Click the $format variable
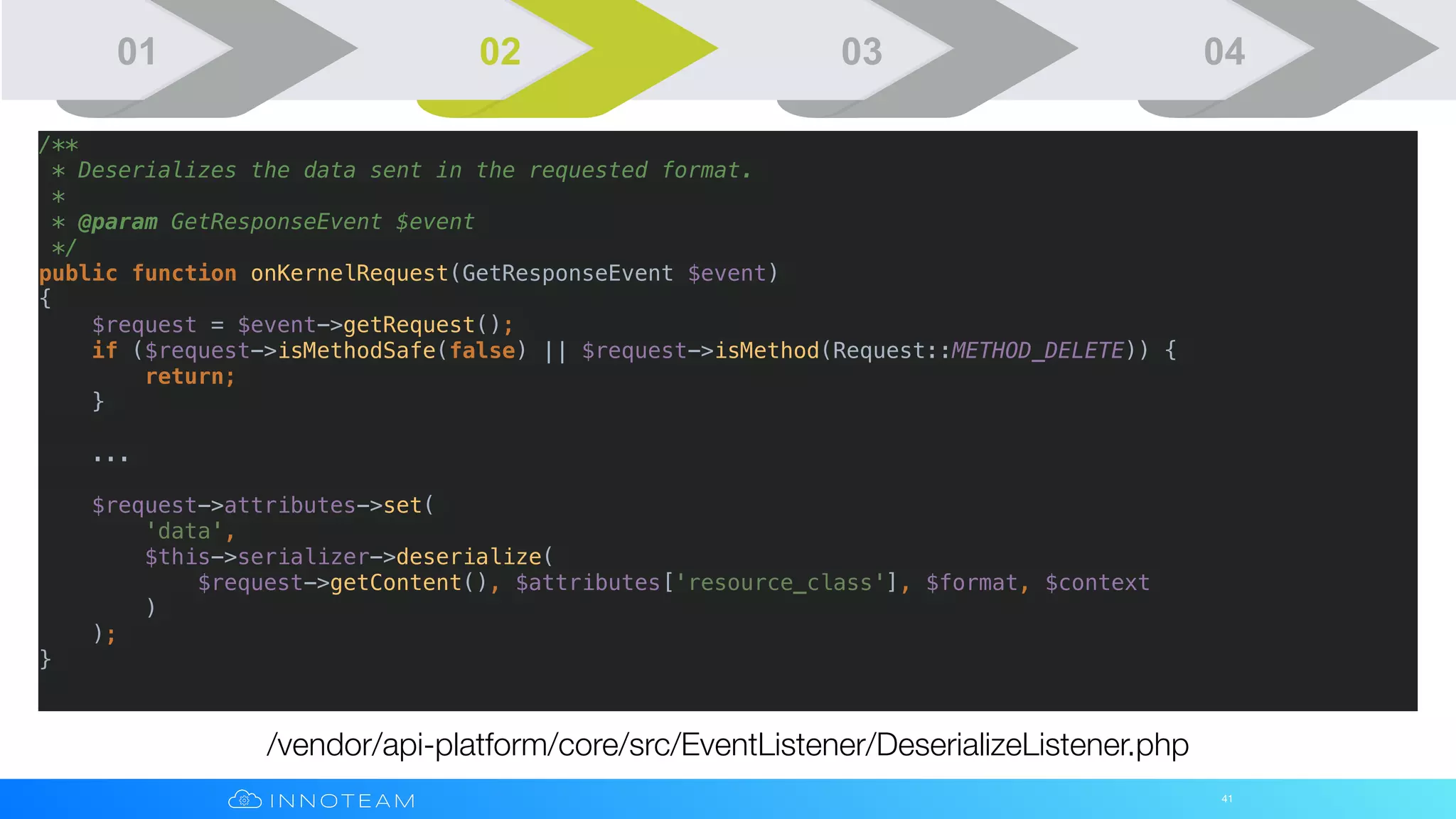 click(971, 583)
